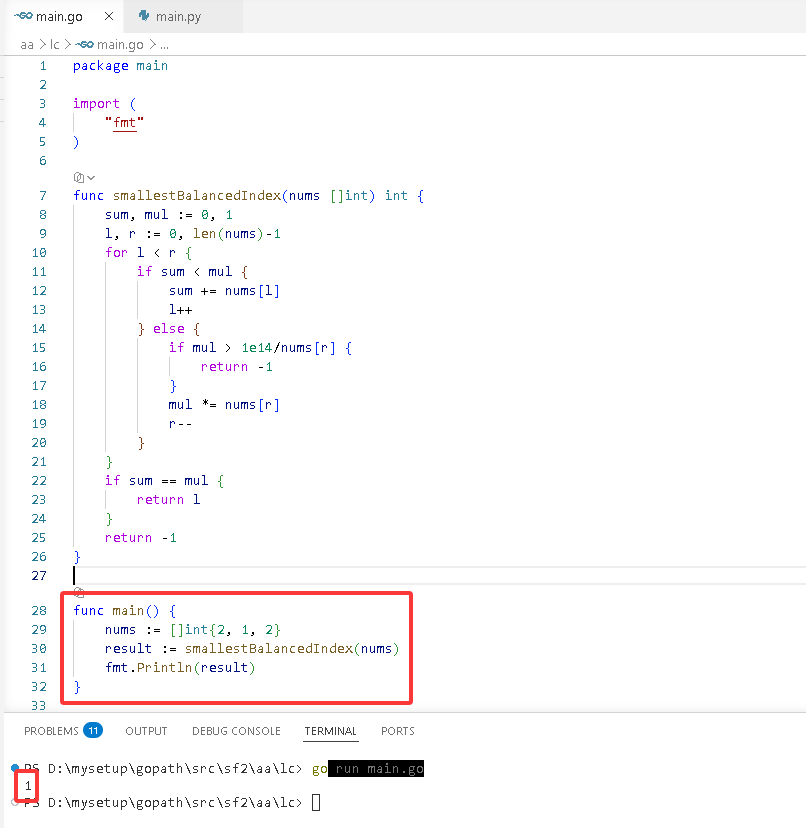Click the Go file icon on main.go tab
The width and height of the screenshot is (806, 828).
click(23, 16)
